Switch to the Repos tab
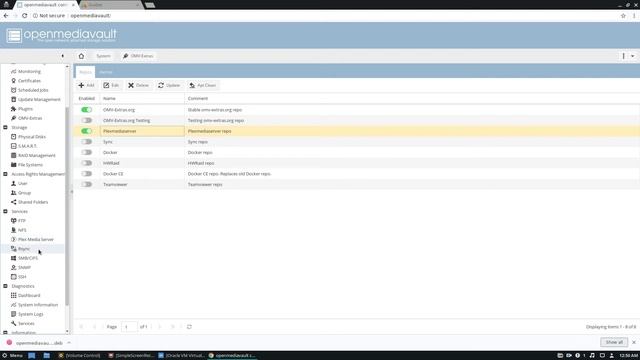 coord(85,72)
